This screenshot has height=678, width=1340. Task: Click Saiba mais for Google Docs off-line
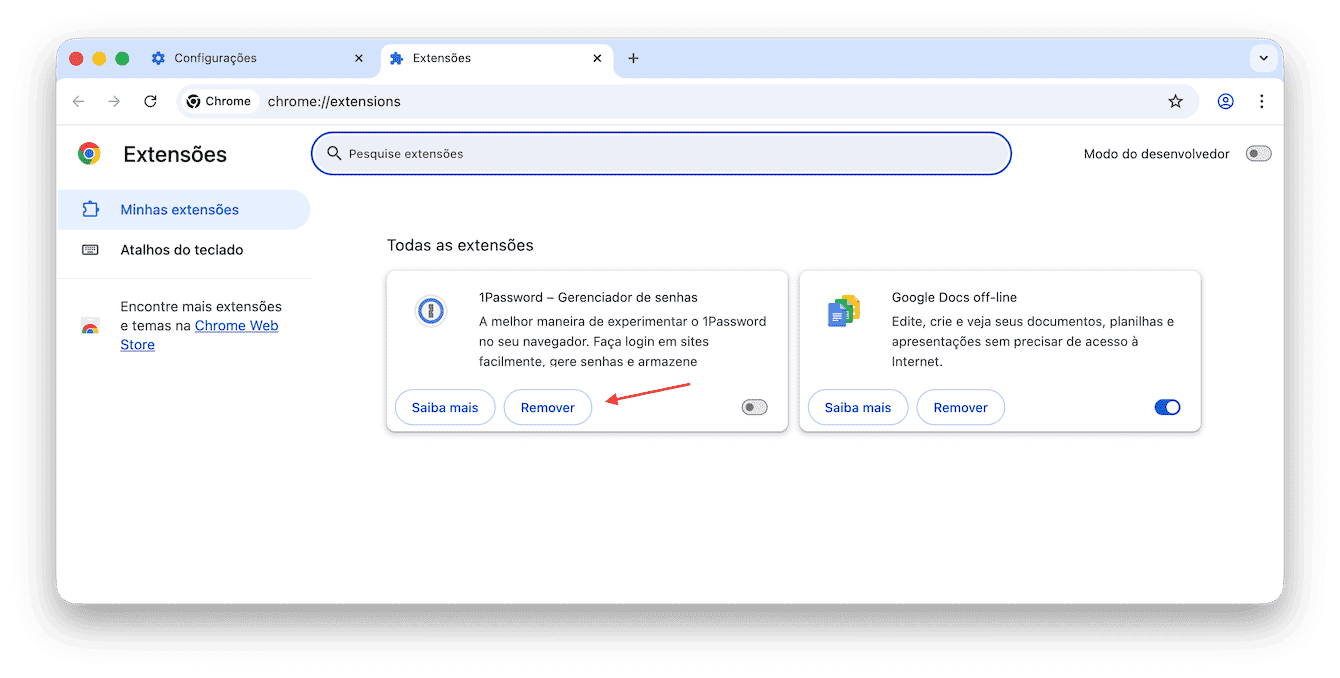[858, 408]
